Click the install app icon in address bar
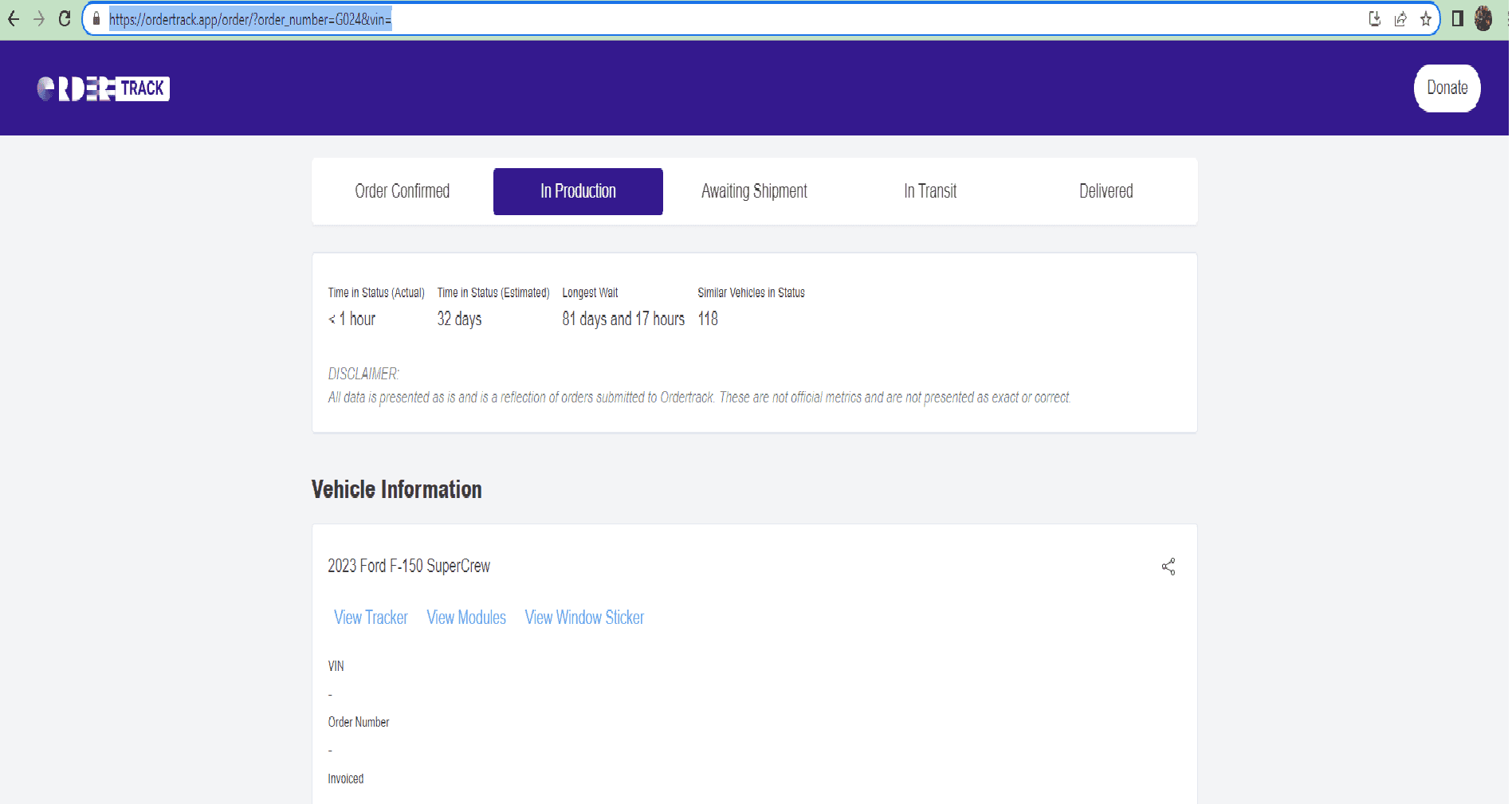Image resolution: width=1512 pixels, height=804 pixels. (1374, 19)
